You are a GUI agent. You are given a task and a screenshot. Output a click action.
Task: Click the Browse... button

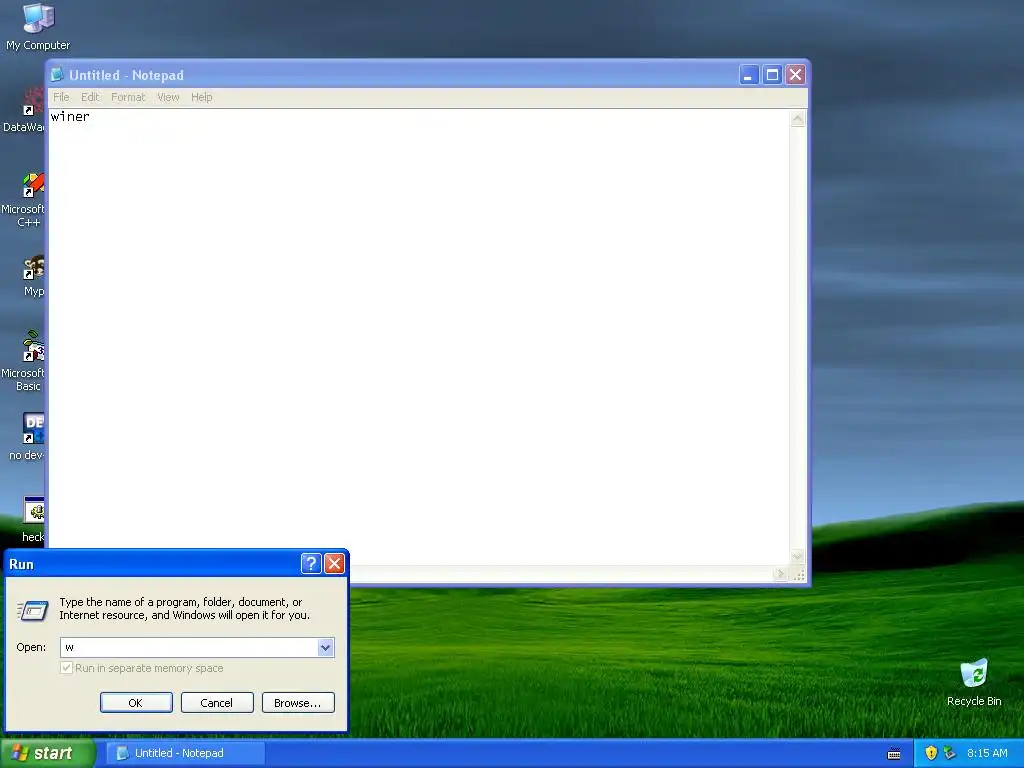pos(298,703)
